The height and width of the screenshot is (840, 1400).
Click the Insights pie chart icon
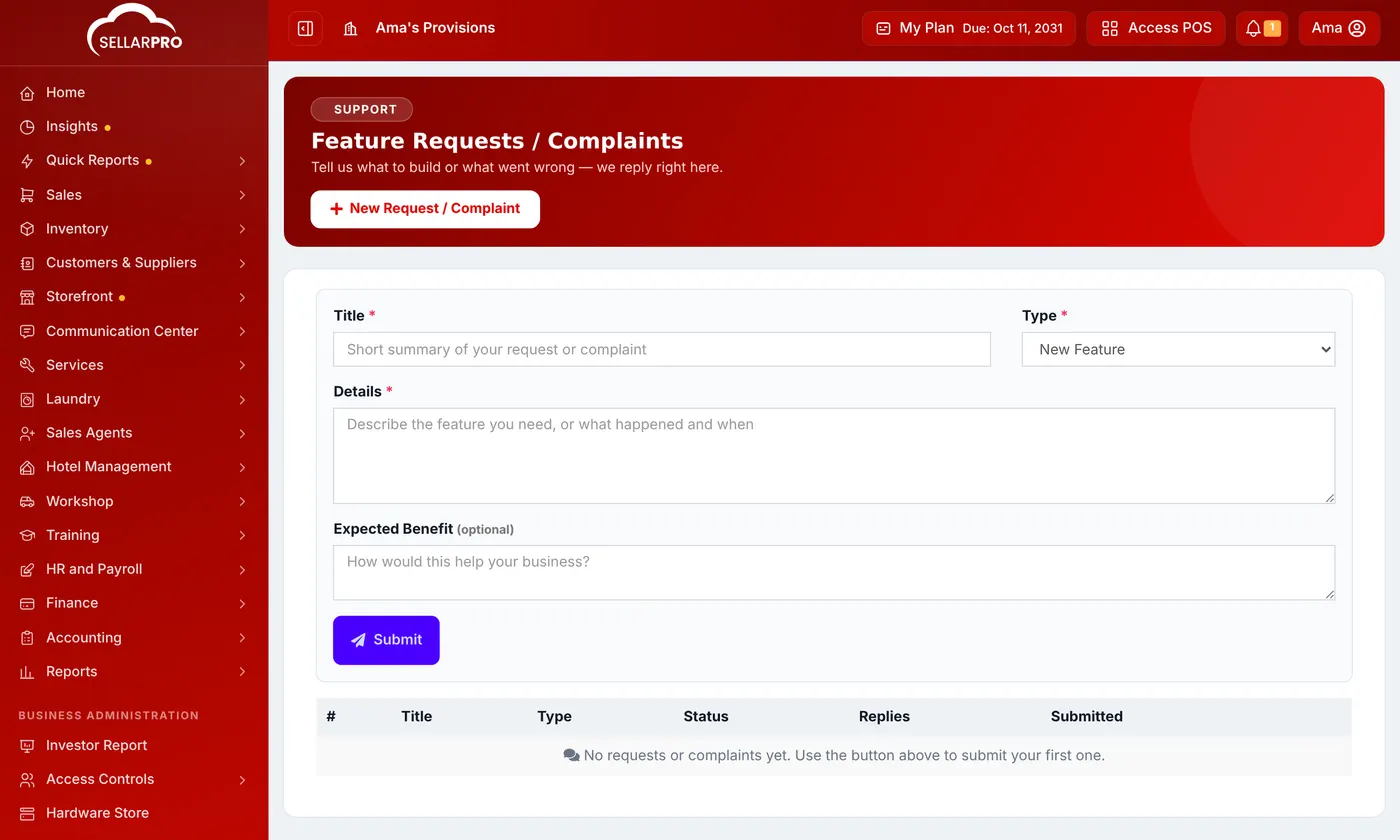tap(27, 127)
